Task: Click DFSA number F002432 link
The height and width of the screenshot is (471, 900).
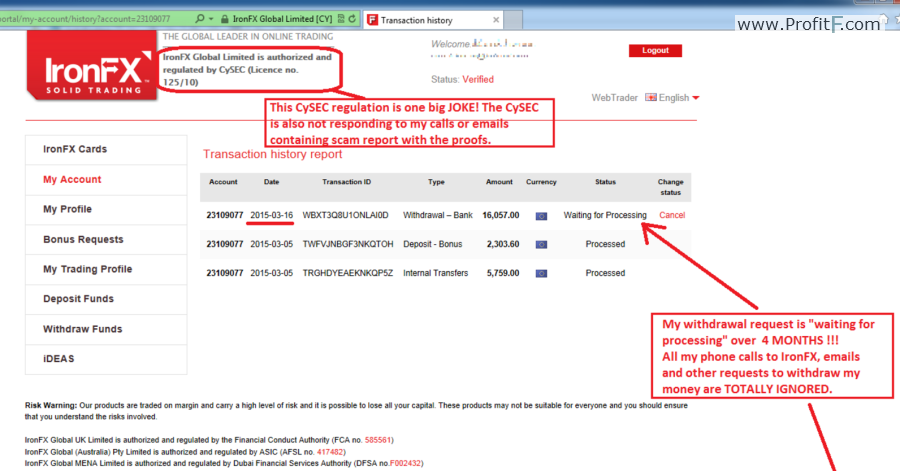Action: 405,464
